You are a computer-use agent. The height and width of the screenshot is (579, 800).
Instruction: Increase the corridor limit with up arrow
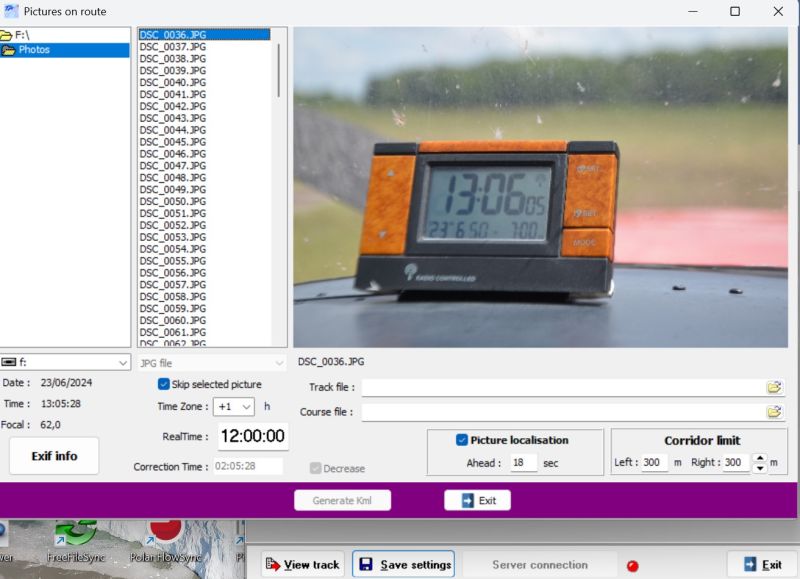pos(760,459)
